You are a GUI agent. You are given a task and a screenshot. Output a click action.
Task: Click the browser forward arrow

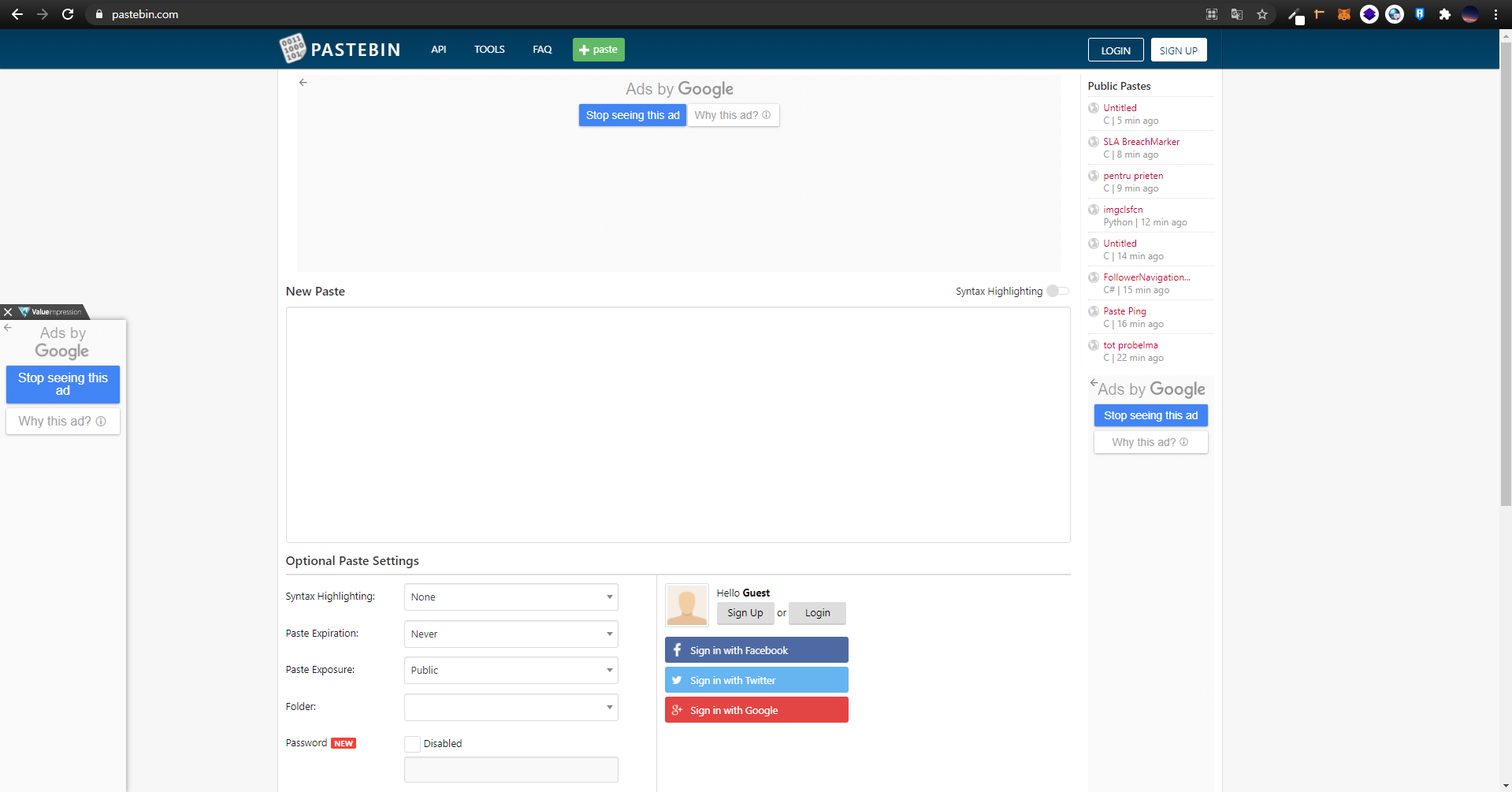(43, 14)
